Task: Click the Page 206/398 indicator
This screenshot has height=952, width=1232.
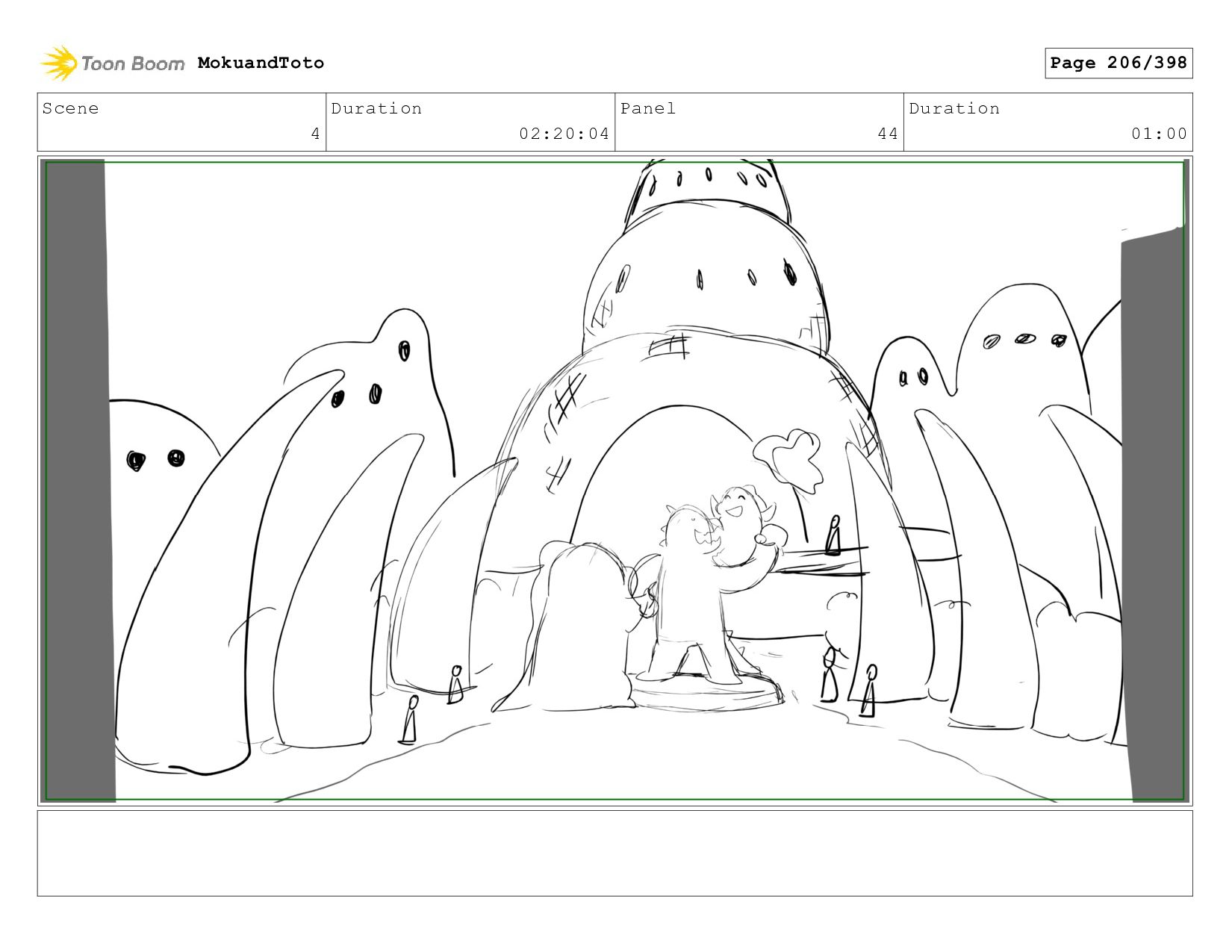Action: [1119, 63]
